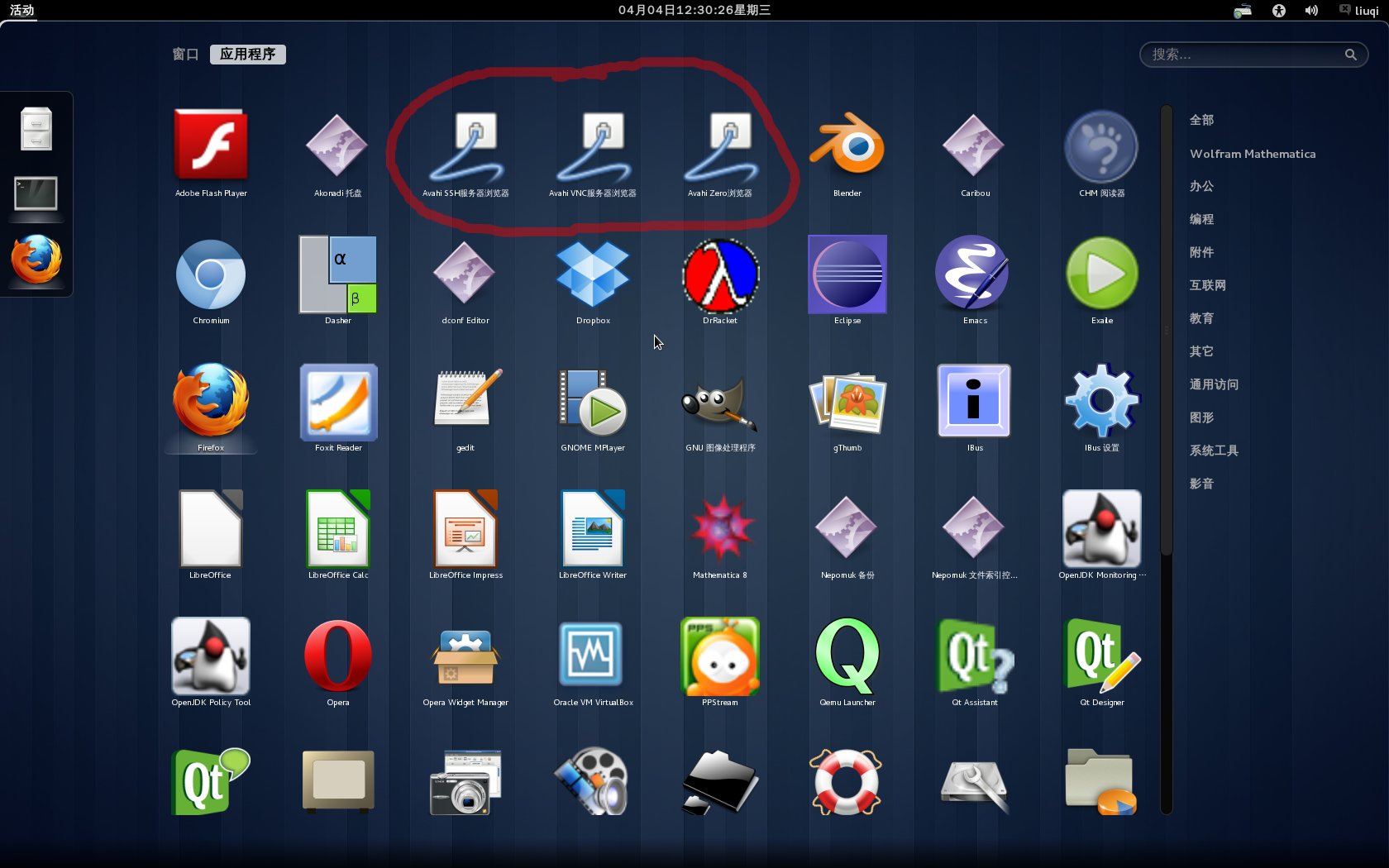Filter apps by 系统工具 (System Tools)

tap(1214, 451)
